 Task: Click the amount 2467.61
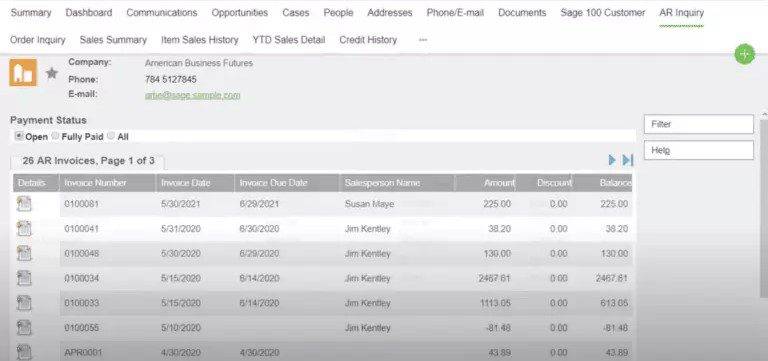click(495, 278)
